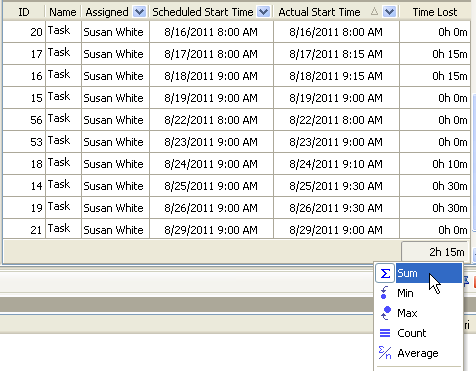This screenshot has width=476, height=371.
Task: Click actual start 8/22/2011 8:00 AM
Action: coord(336,120)
